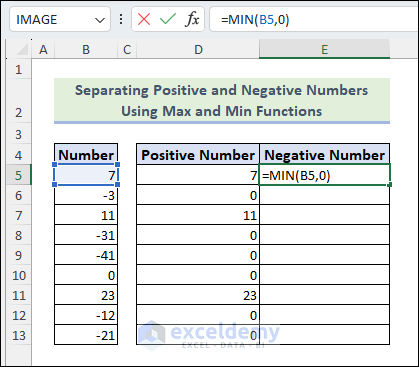This screenshot has height=367, width=419.
Task: Select row 5 header
Action: click(18, 175)
